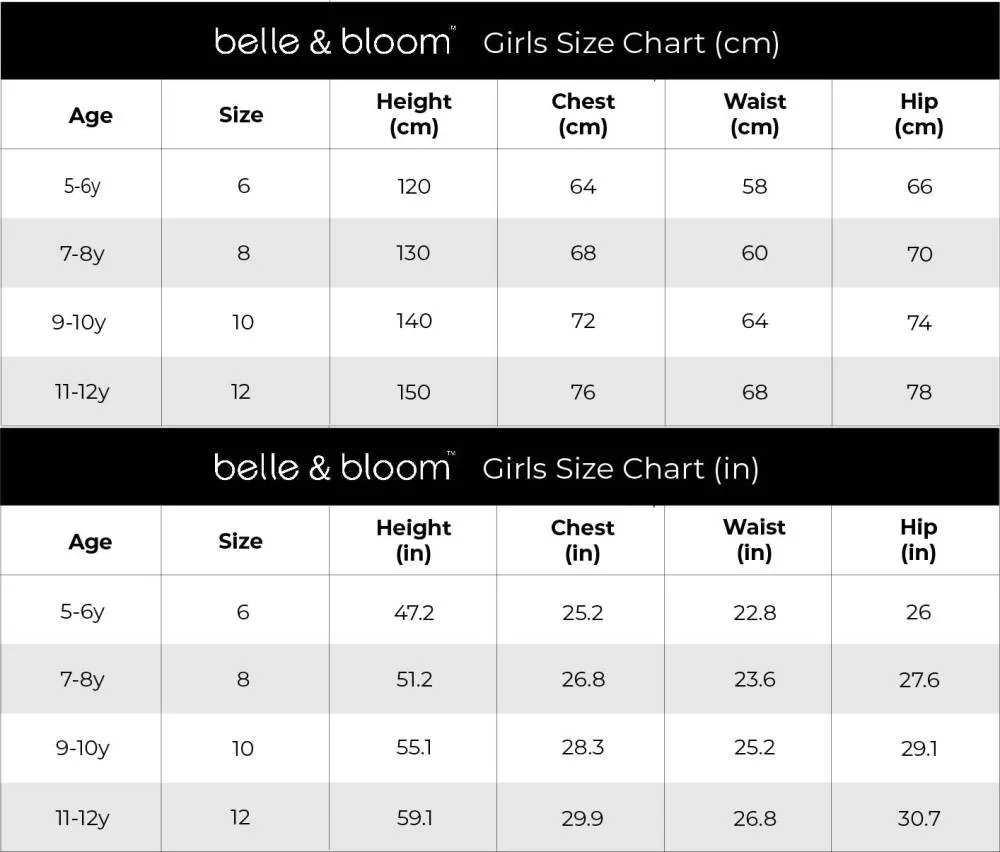Click the "Height (cm)" column header
The width and height of the screenshot is (1000, 852).
(x=414, y=114)
